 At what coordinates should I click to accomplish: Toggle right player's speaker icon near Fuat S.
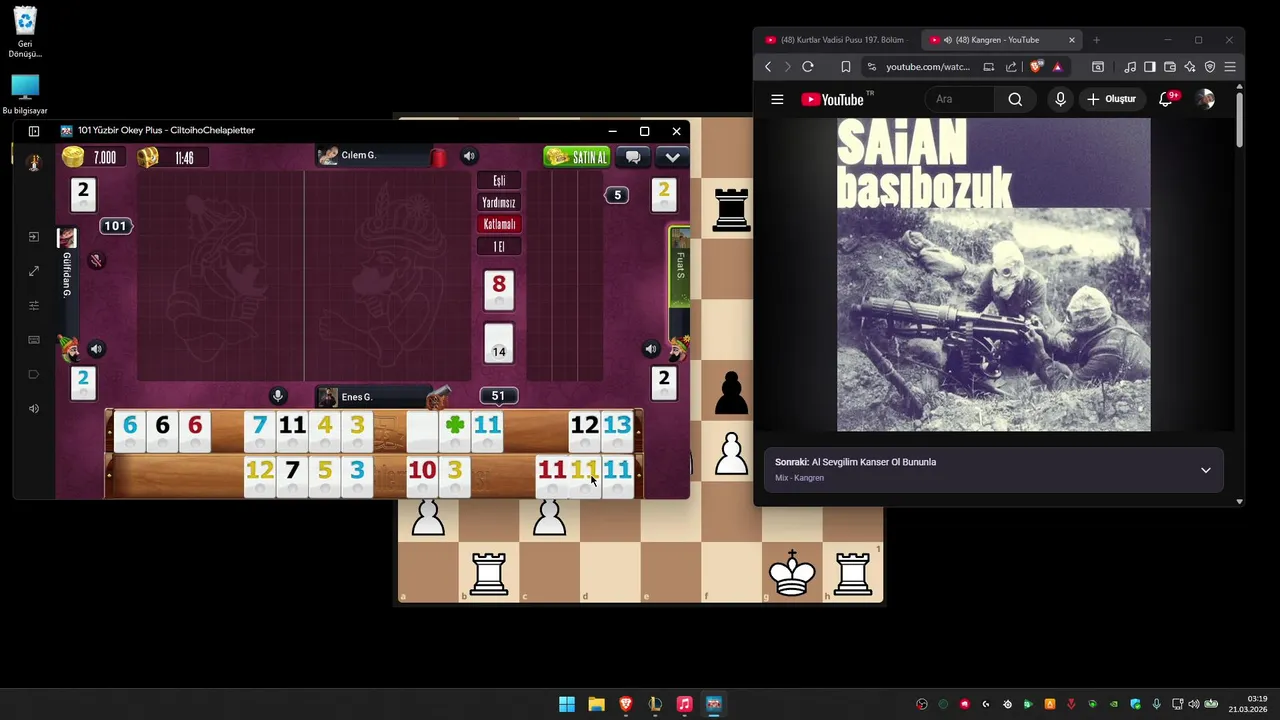pos(651,349)
